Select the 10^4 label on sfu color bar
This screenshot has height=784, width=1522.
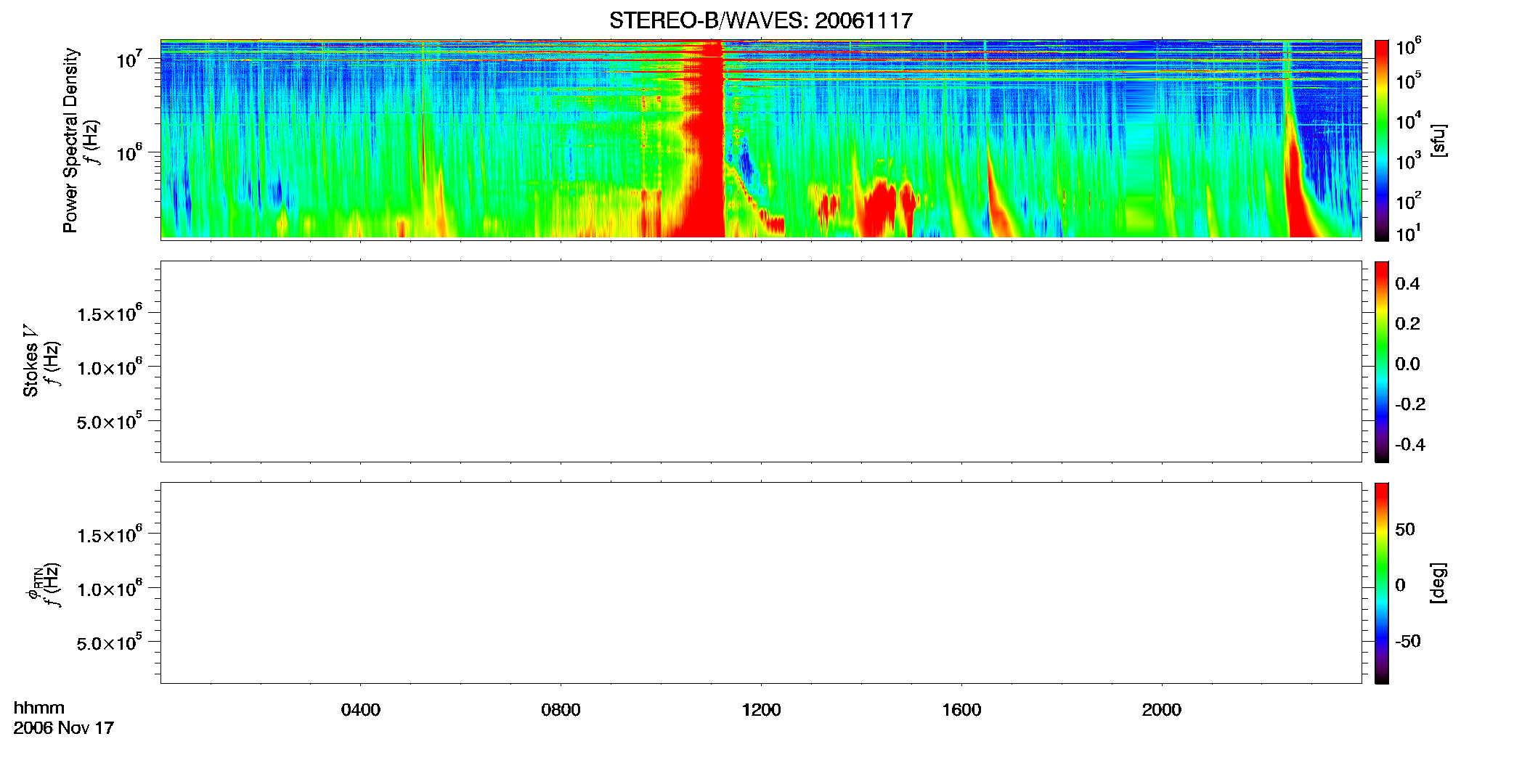pyautogui.click(x=1409, y=121)
